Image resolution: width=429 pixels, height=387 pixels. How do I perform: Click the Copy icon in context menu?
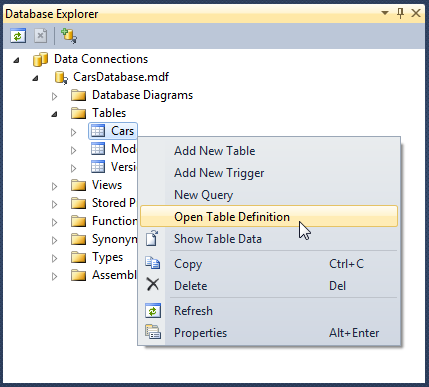tap(153, 263)
